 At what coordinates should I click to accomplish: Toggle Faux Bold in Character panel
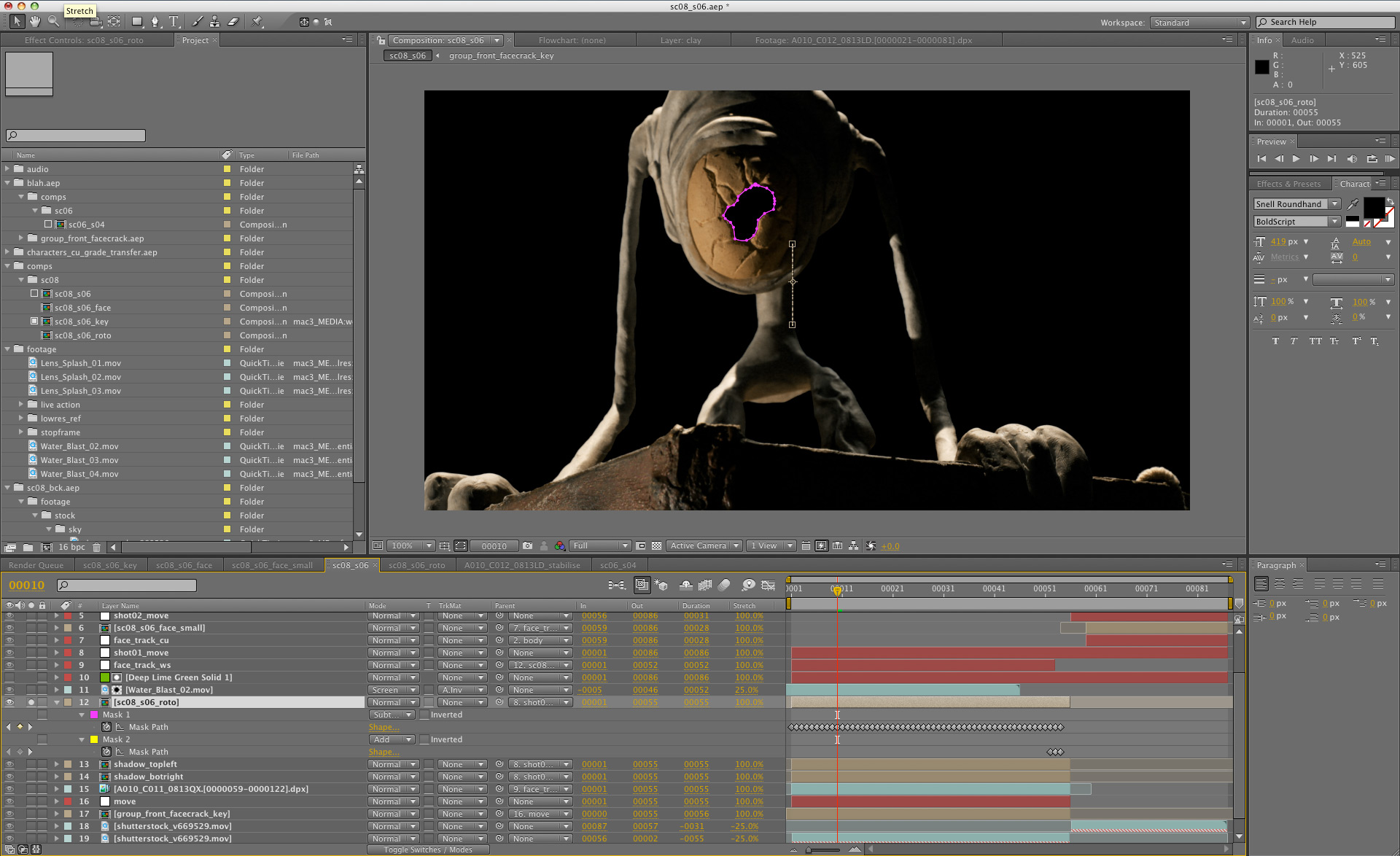coord(1275,341)
